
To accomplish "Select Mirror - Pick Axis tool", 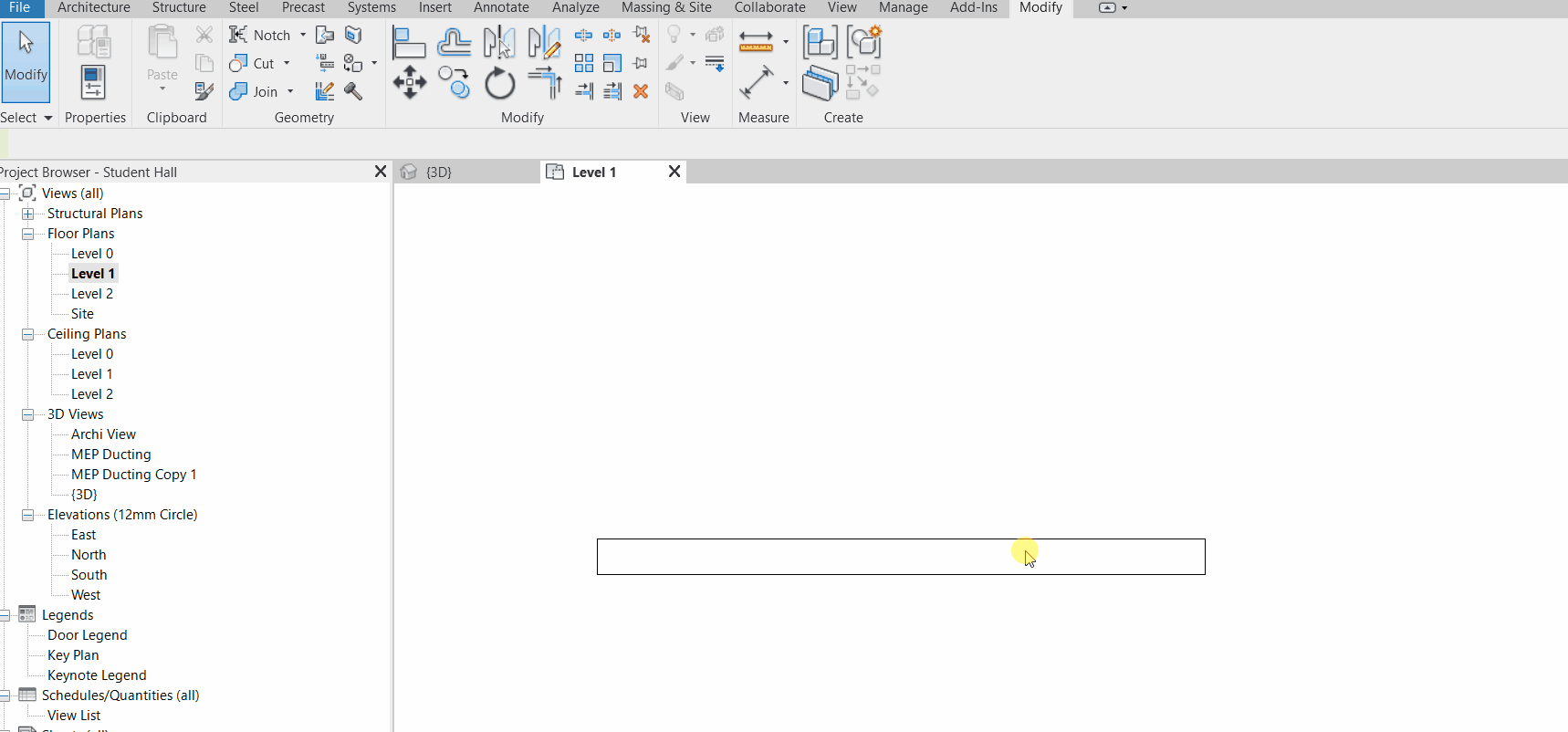I will point(499,43).
